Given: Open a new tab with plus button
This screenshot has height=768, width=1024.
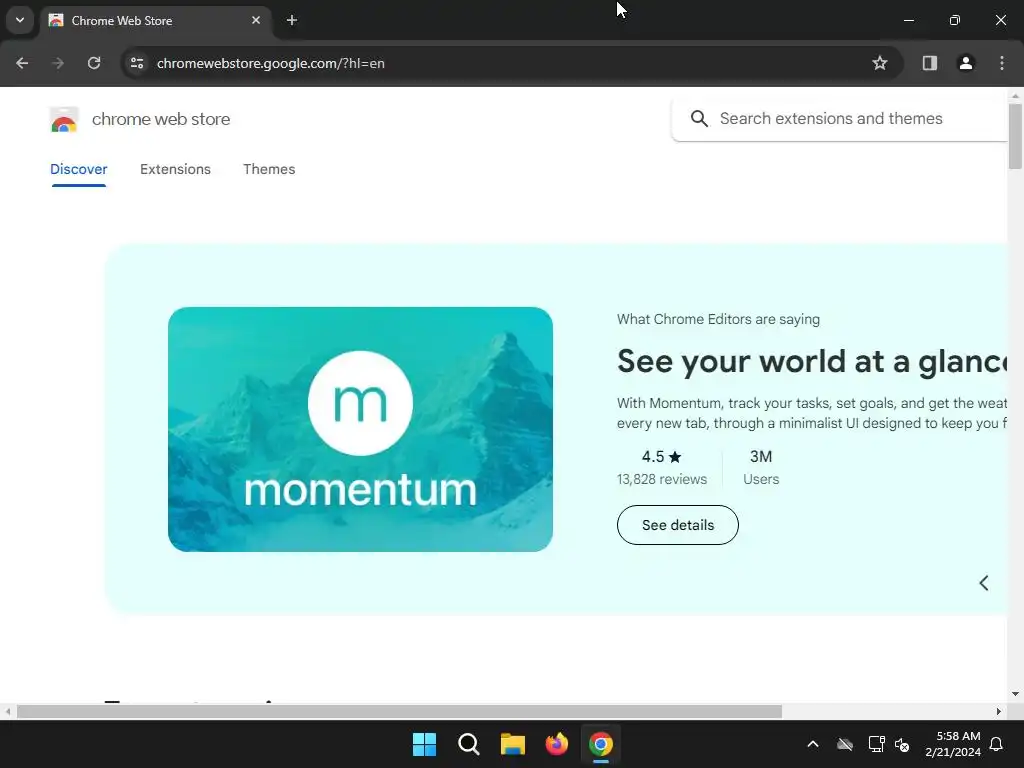Looking at the screenshot, I should [292, 20].
